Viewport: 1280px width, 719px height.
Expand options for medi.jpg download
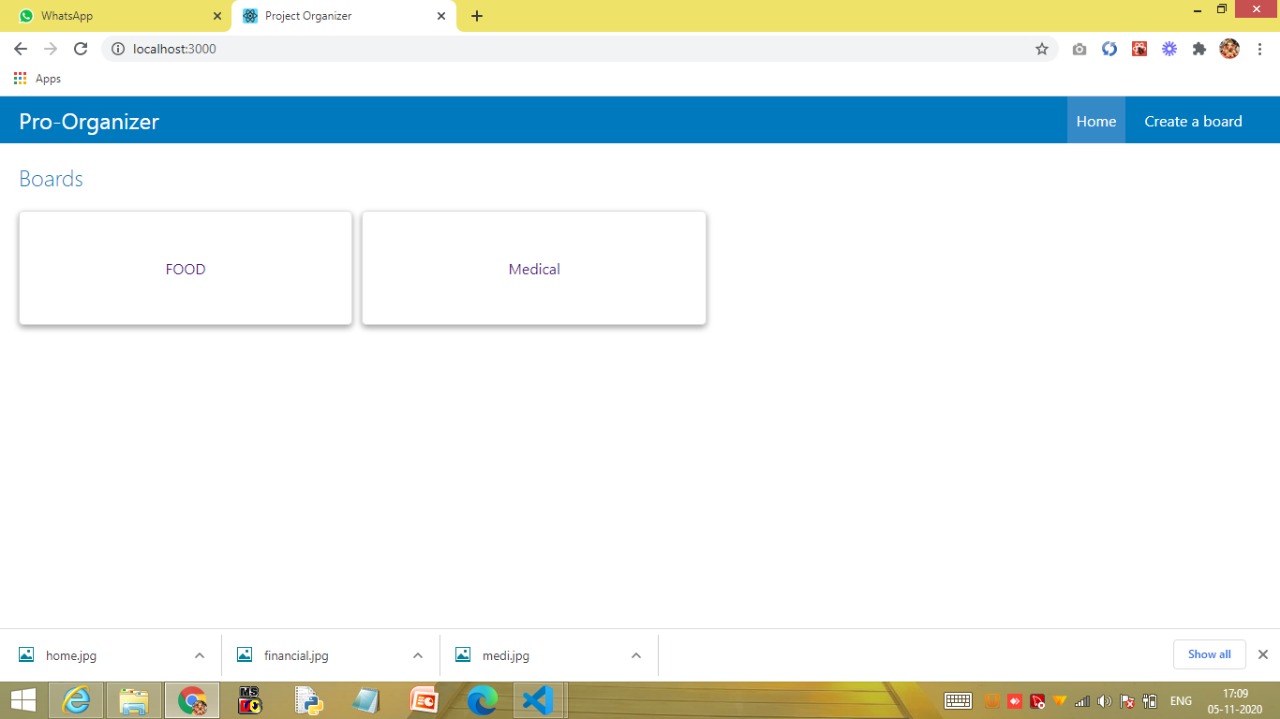[635, 656]
